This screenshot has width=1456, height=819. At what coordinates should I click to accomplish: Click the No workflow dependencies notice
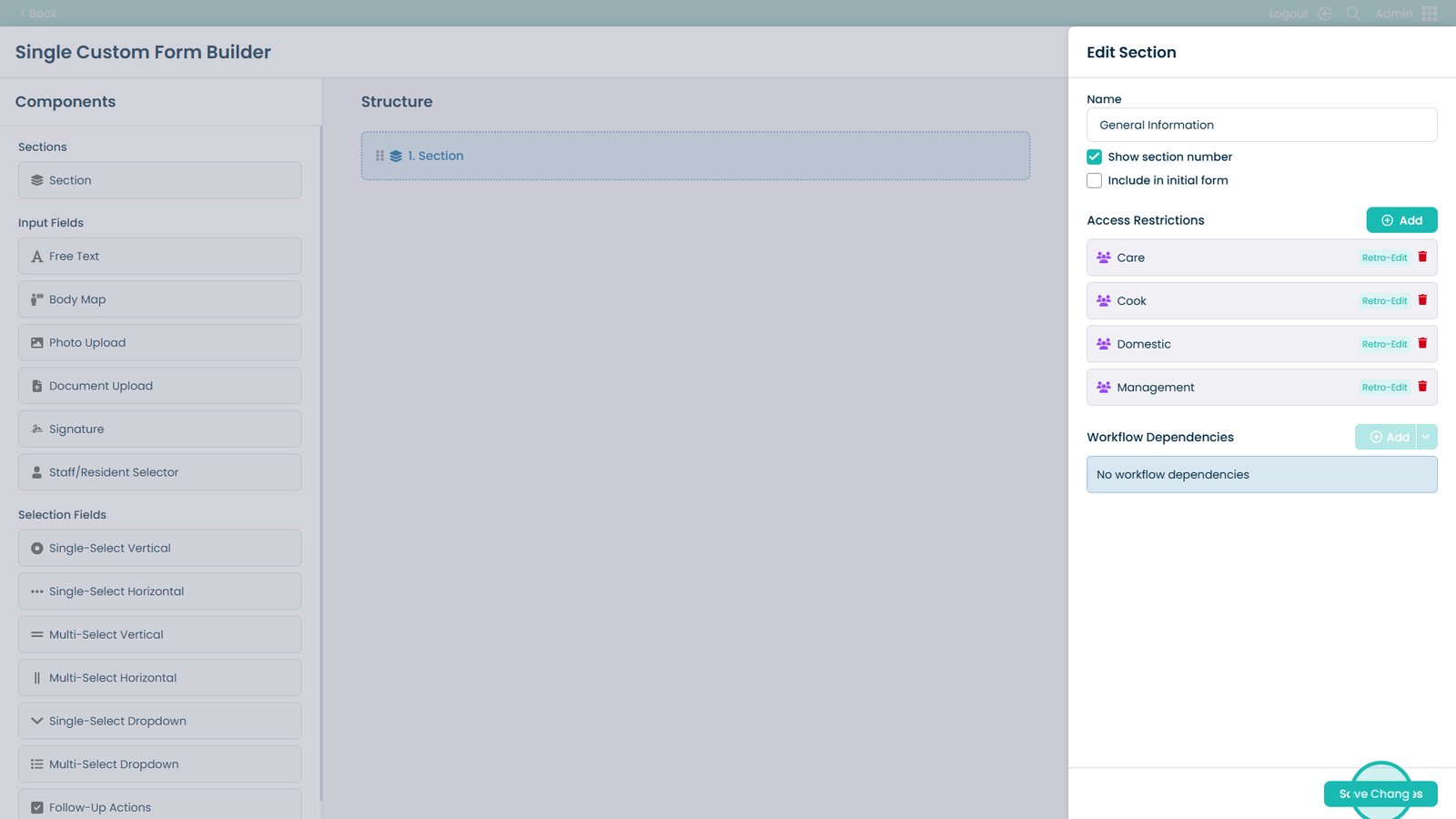click(x=1262, y=474)
